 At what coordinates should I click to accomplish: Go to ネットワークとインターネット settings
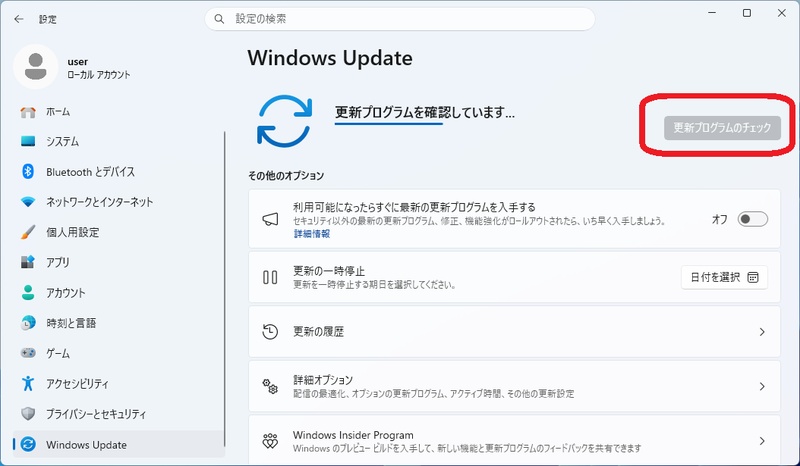point(118,202)
